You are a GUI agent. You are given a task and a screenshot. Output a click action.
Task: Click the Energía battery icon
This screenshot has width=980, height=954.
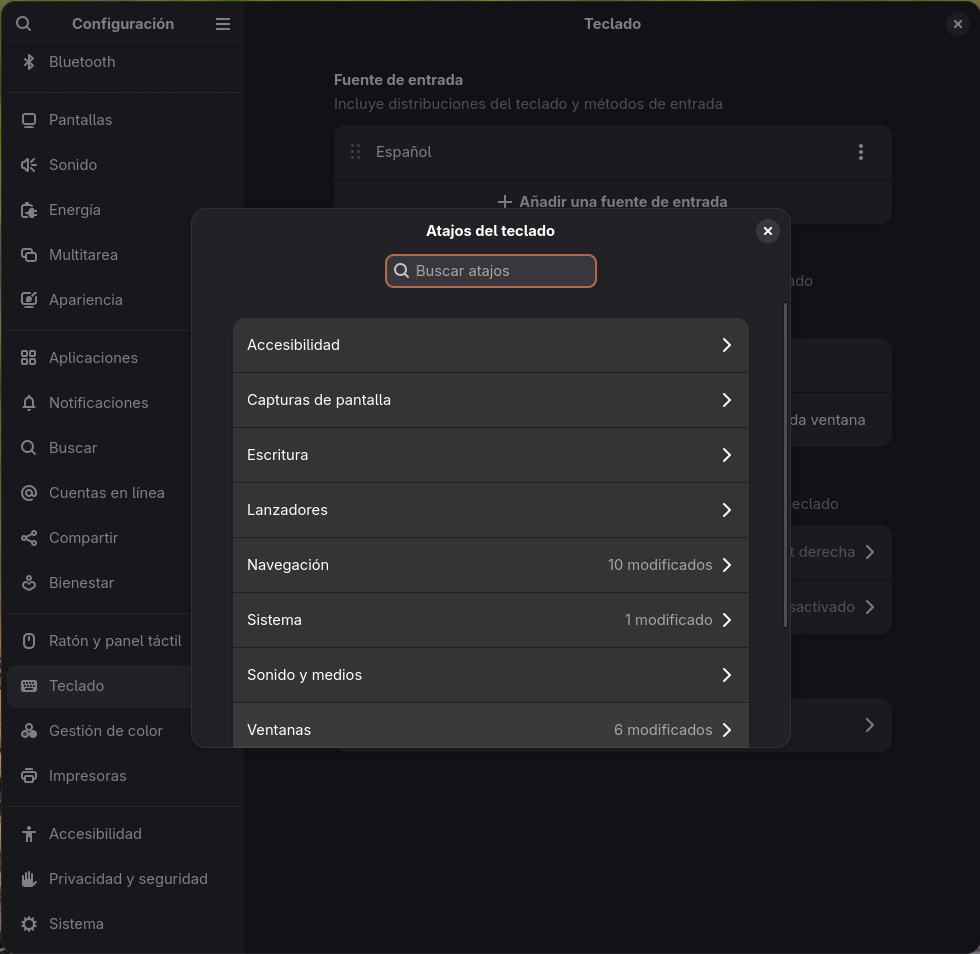29,210
